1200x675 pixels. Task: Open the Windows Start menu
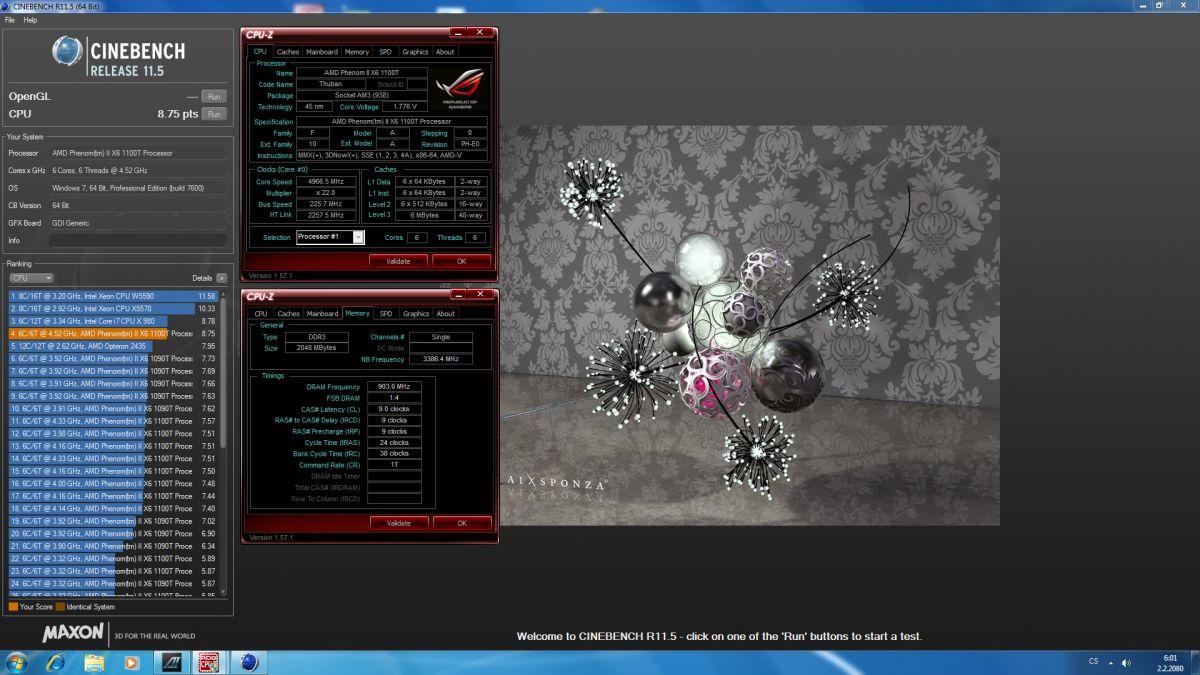[x=17, y=662]
